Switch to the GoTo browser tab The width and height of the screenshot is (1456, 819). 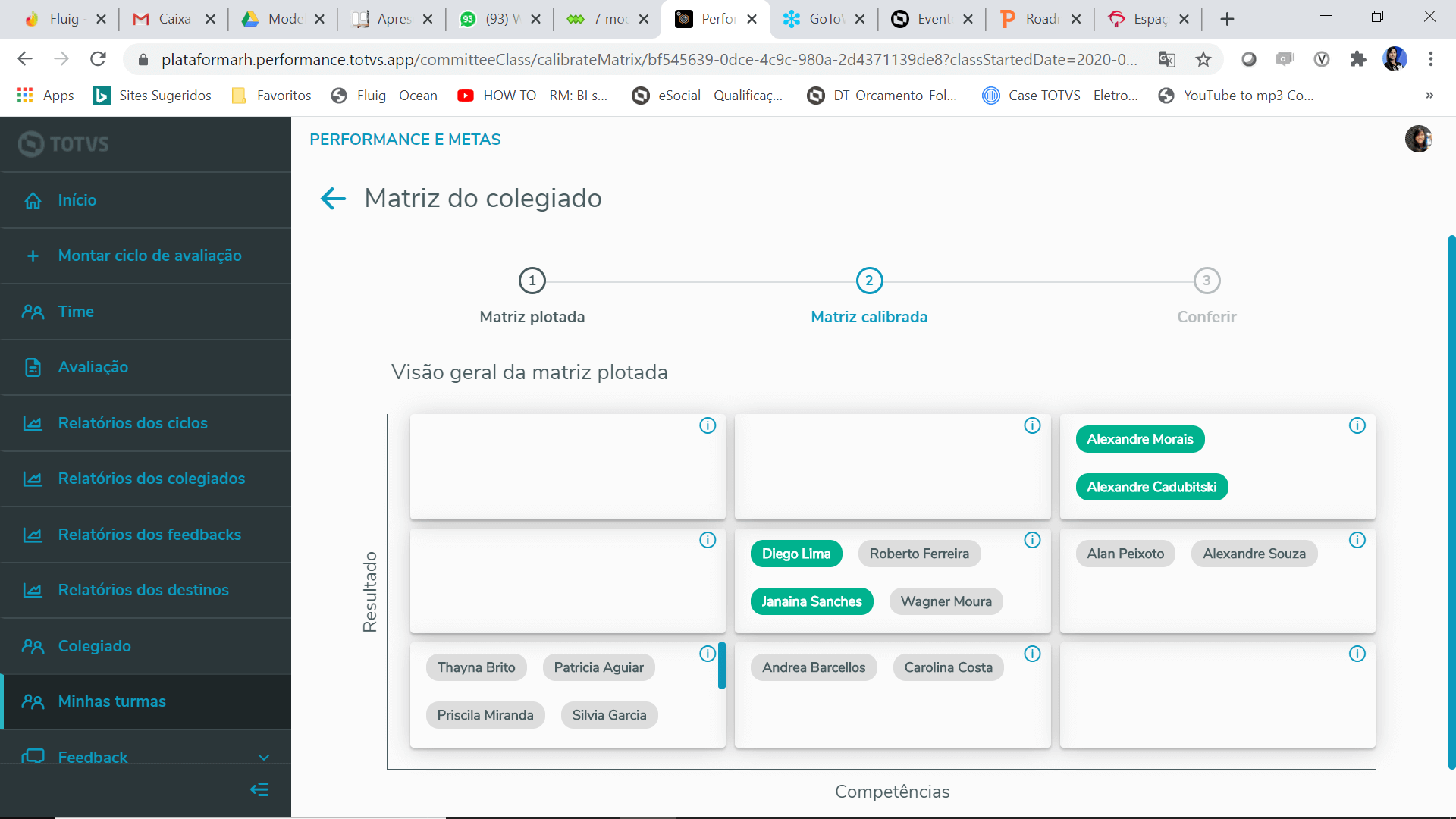(824, 19)
